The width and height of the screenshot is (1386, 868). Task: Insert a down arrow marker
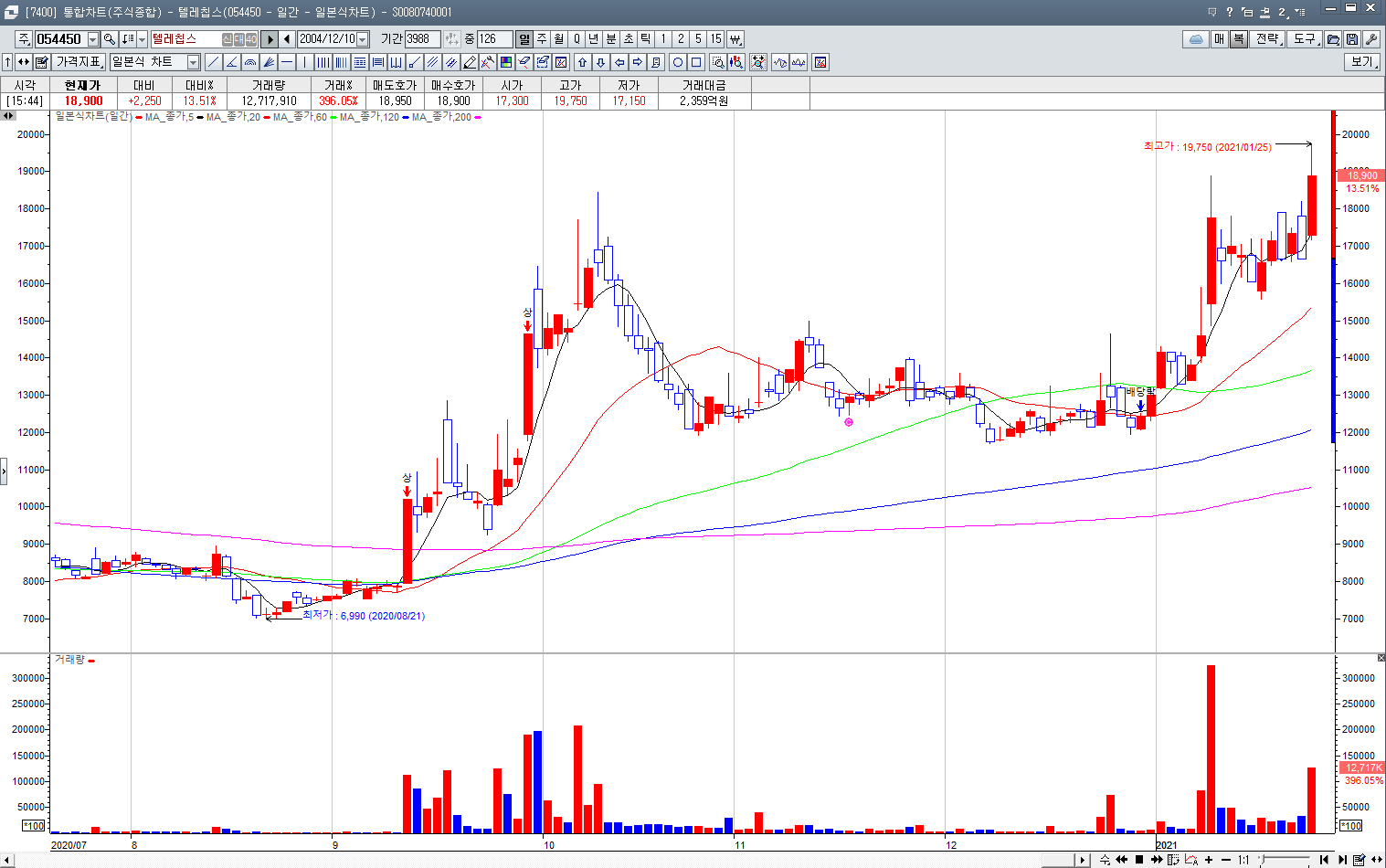tap(600, 62)
